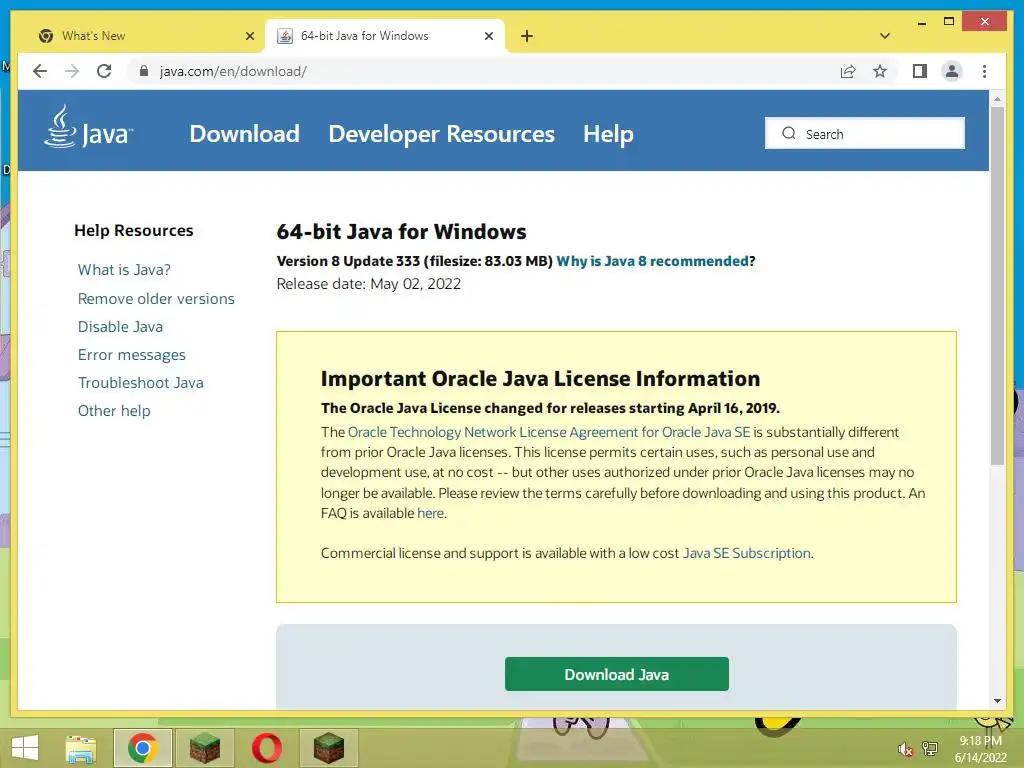Open the tab search dropdown arrow
This screenshot has height=768, width=1024.
click(x=885, y=36)
